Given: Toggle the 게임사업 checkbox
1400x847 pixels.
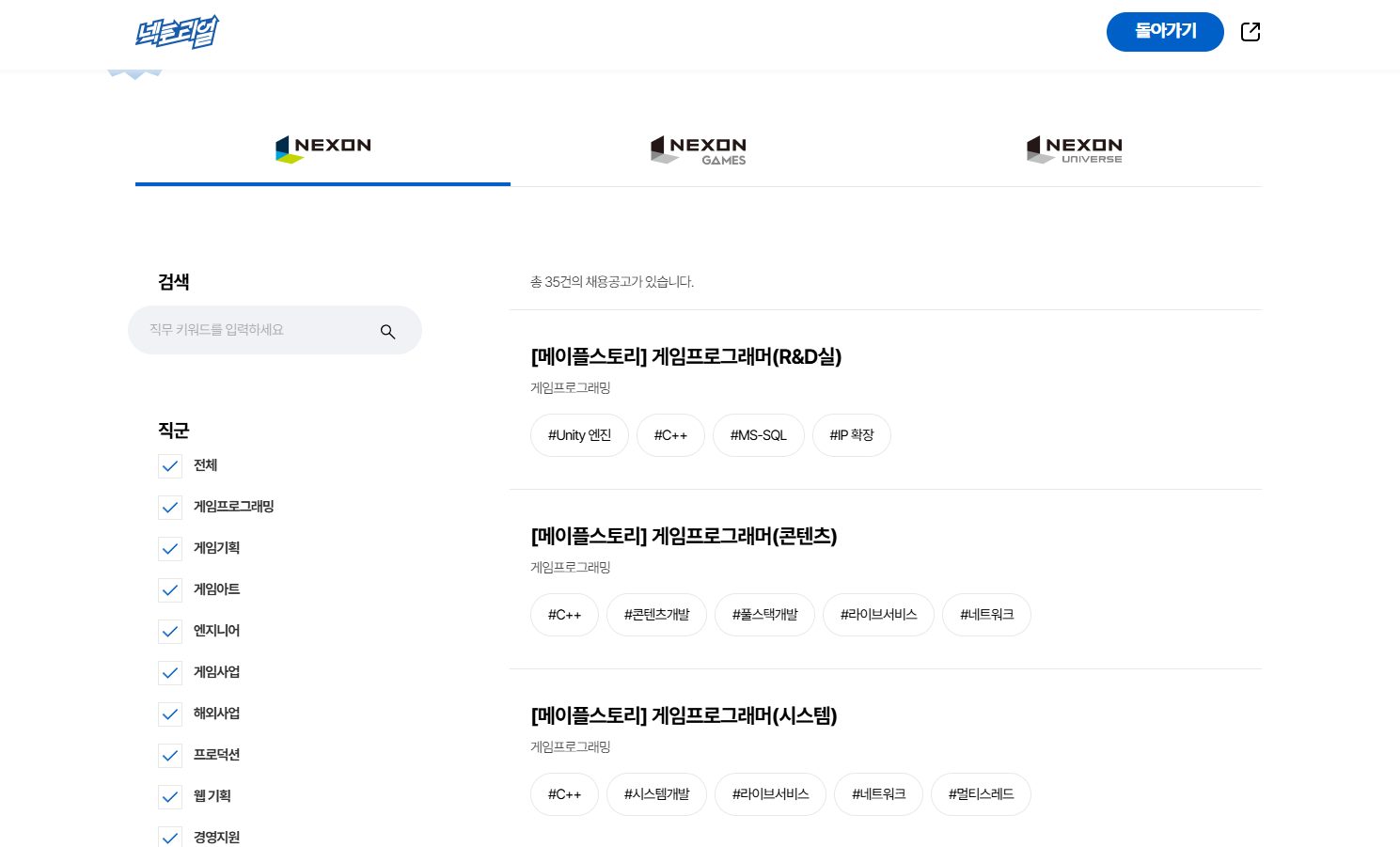Looking at the screenshot, I should point(170,673).
